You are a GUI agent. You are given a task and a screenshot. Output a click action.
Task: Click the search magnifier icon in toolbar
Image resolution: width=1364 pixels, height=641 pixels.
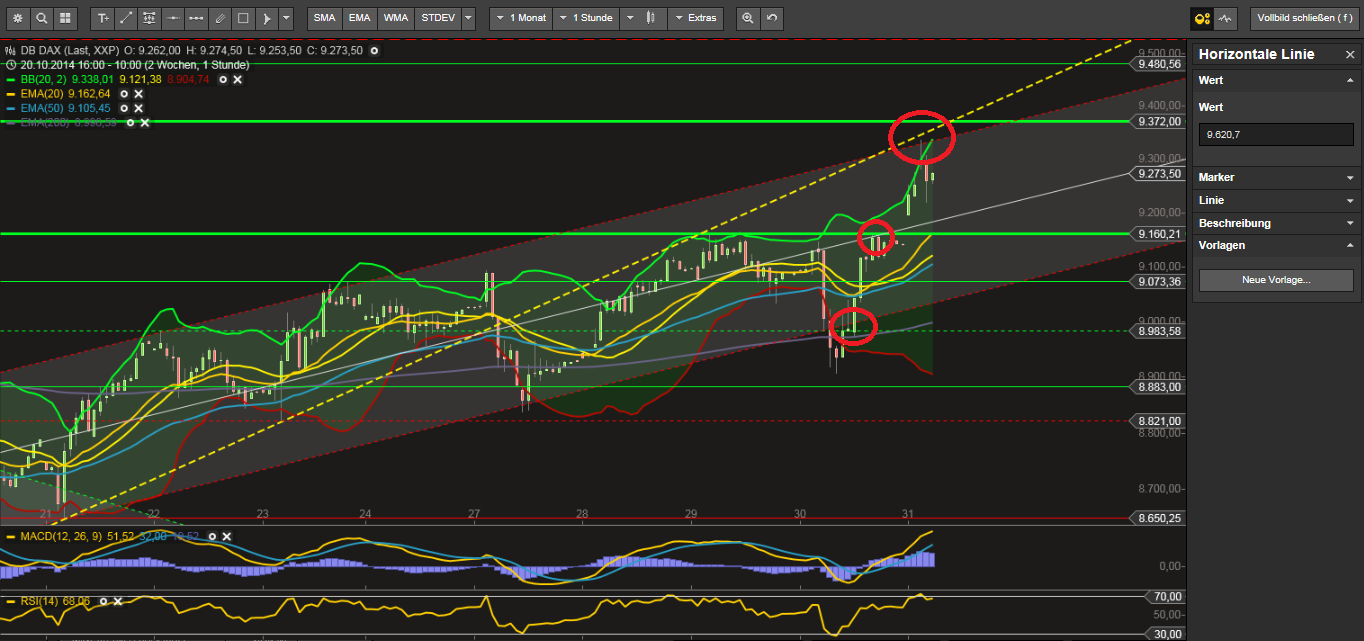41,18
